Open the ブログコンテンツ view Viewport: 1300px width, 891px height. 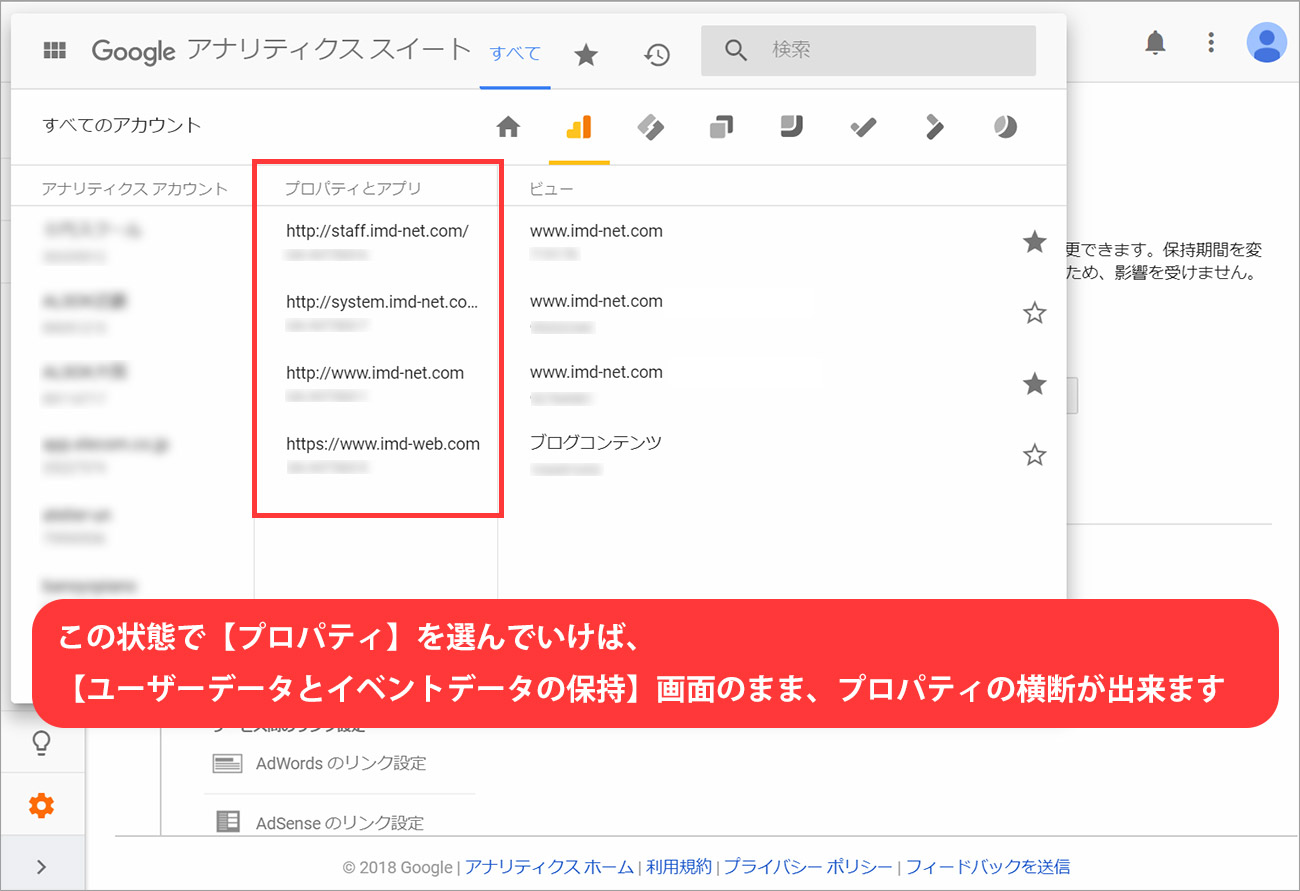(596, 443)
